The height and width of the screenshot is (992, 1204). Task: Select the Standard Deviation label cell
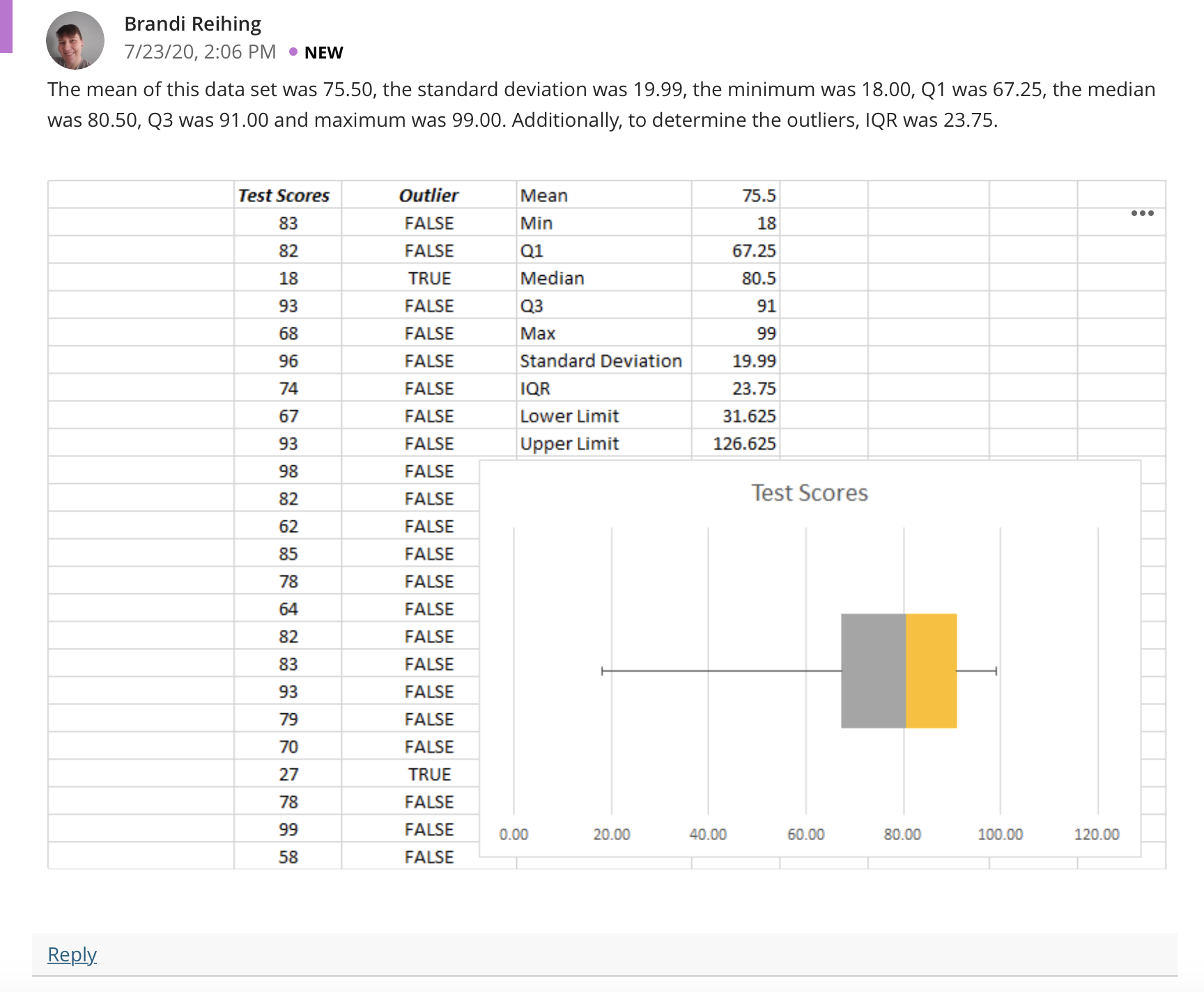[604, 361]
